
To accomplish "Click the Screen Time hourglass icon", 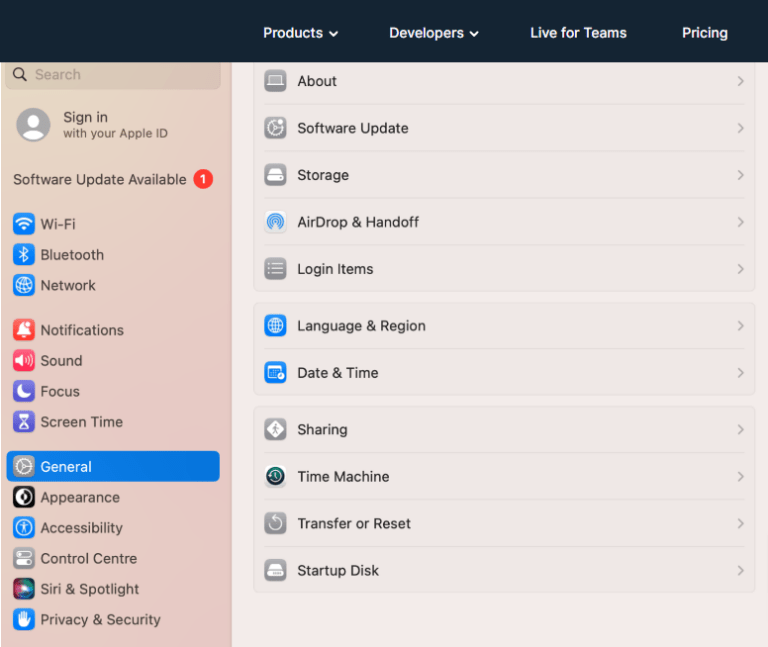I will pyautogui.click(x=24, y=422).
